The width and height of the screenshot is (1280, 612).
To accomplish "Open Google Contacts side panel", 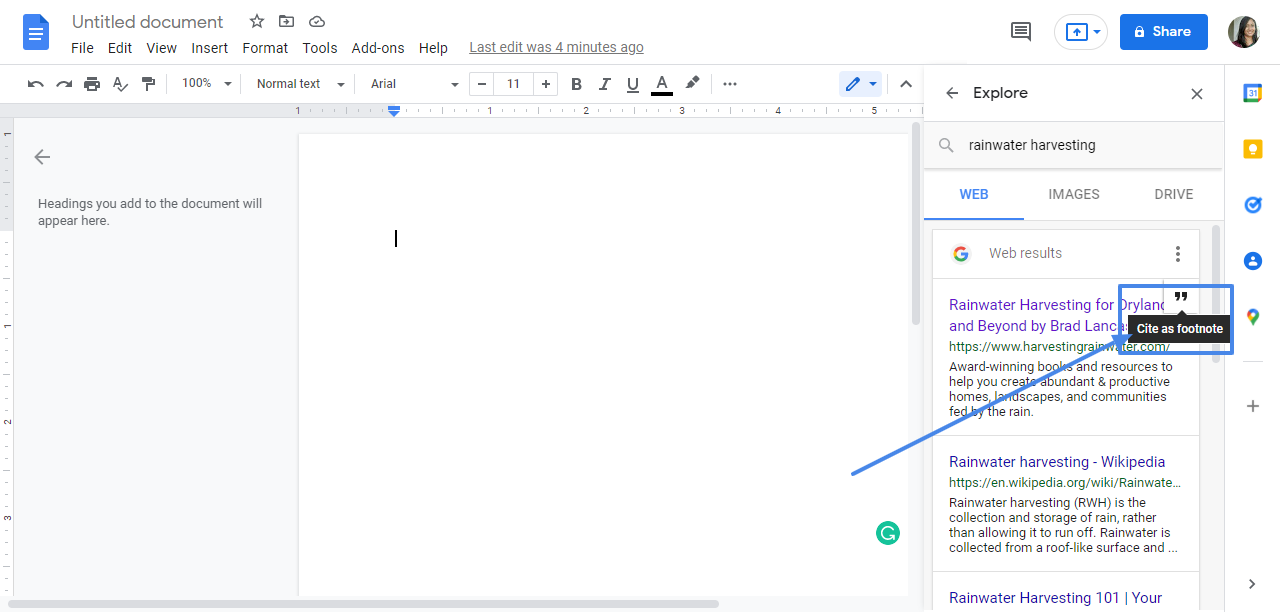I will tap(1252, 261).
